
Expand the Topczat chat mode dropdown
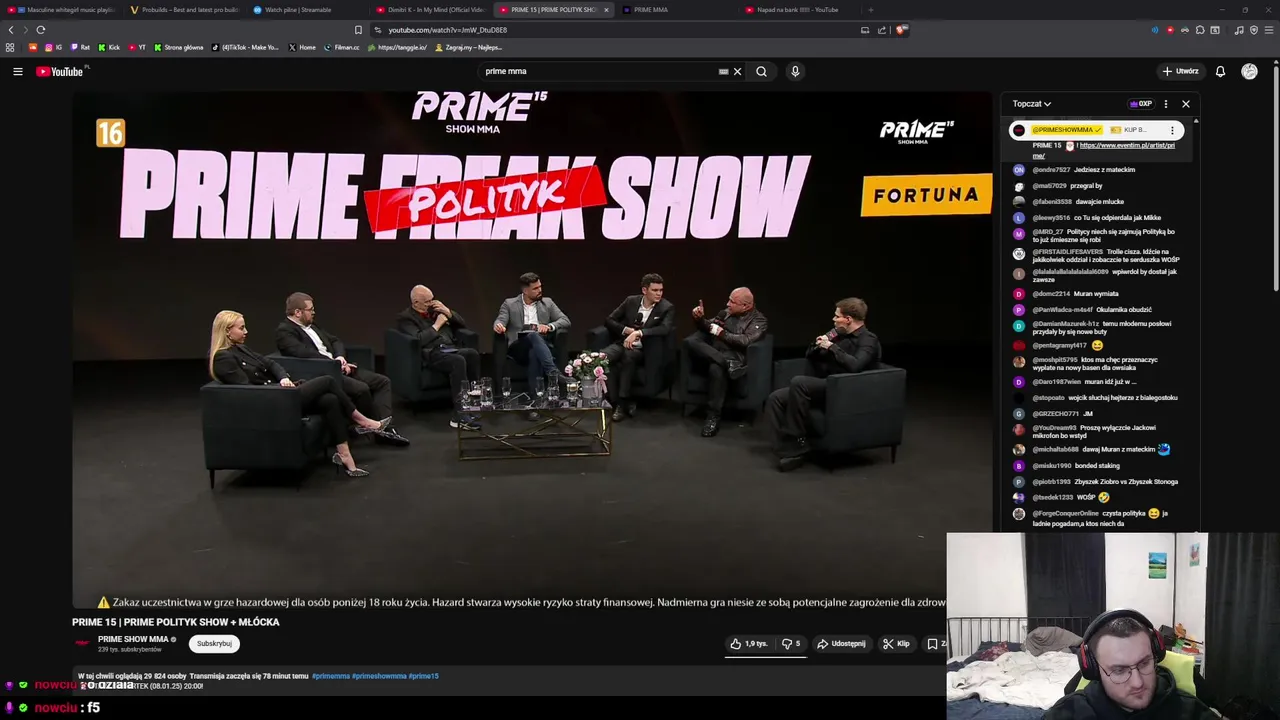pos(1031,104)
